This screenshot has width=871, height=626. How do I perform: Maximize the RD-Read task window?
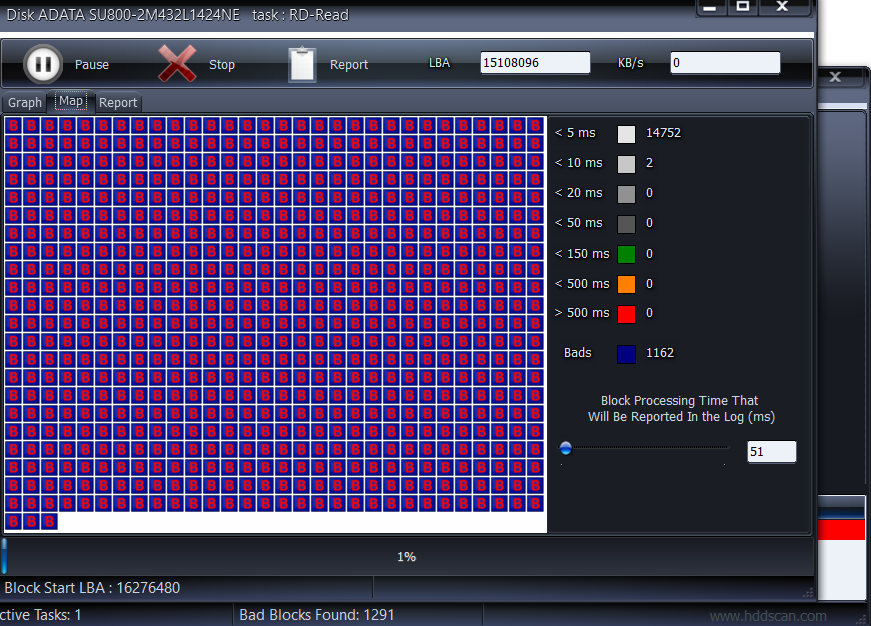743,7
